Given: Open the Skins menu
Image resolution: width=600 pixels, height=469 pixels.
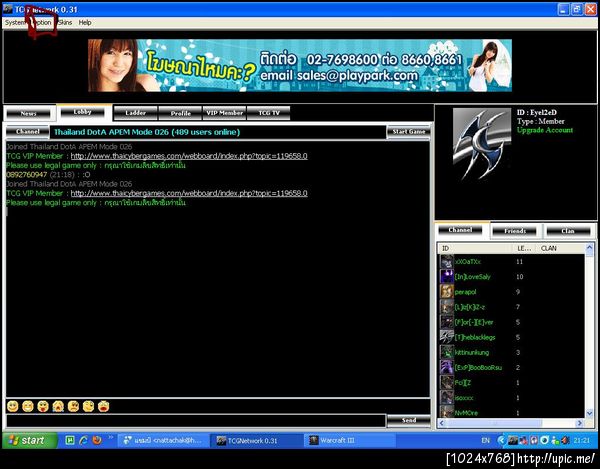Looking at the screenshot, I should tap(65, 23).
